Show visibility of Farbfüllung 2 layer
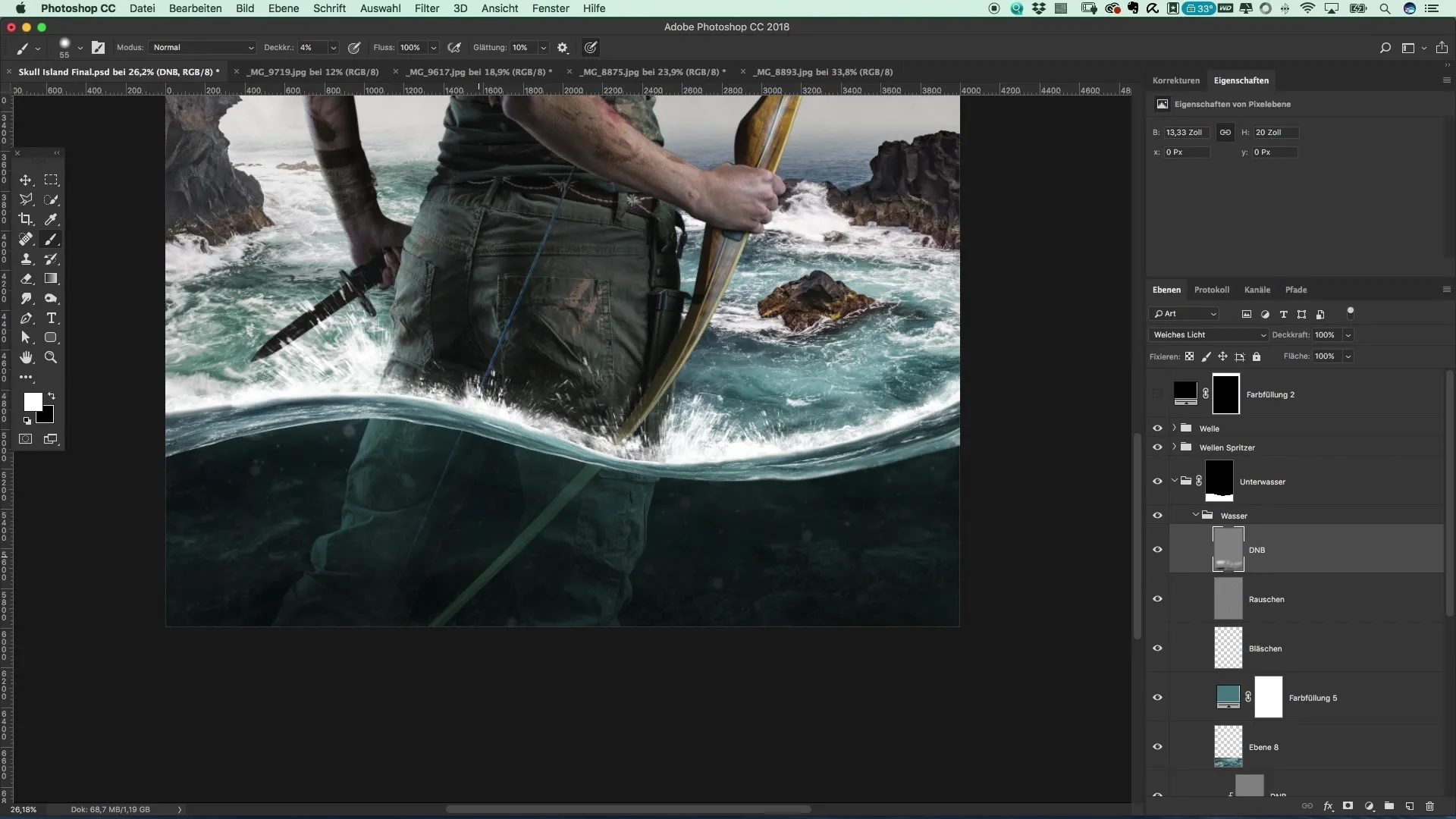 click(1157, 394)
